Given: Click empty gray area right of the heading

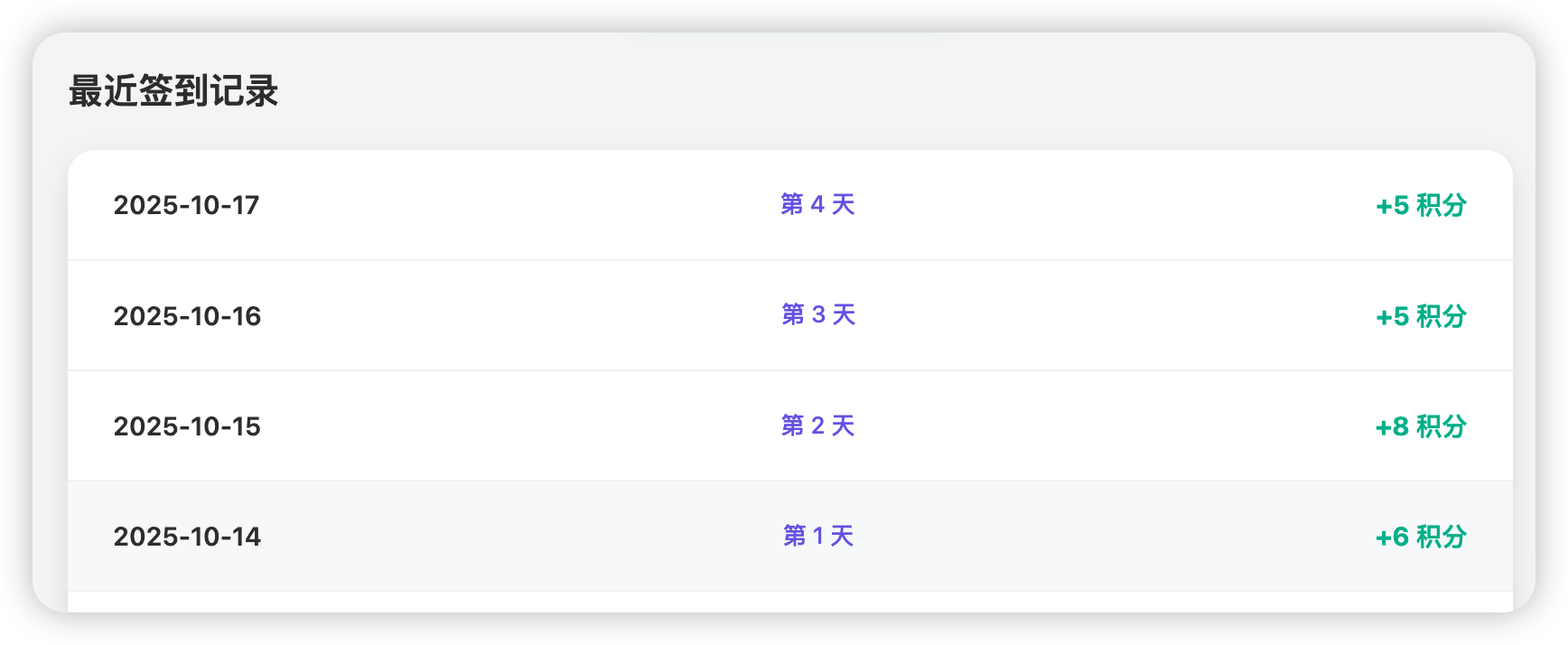Looking at the screenshot, I should pyautogui.click(x=903, y=91).
